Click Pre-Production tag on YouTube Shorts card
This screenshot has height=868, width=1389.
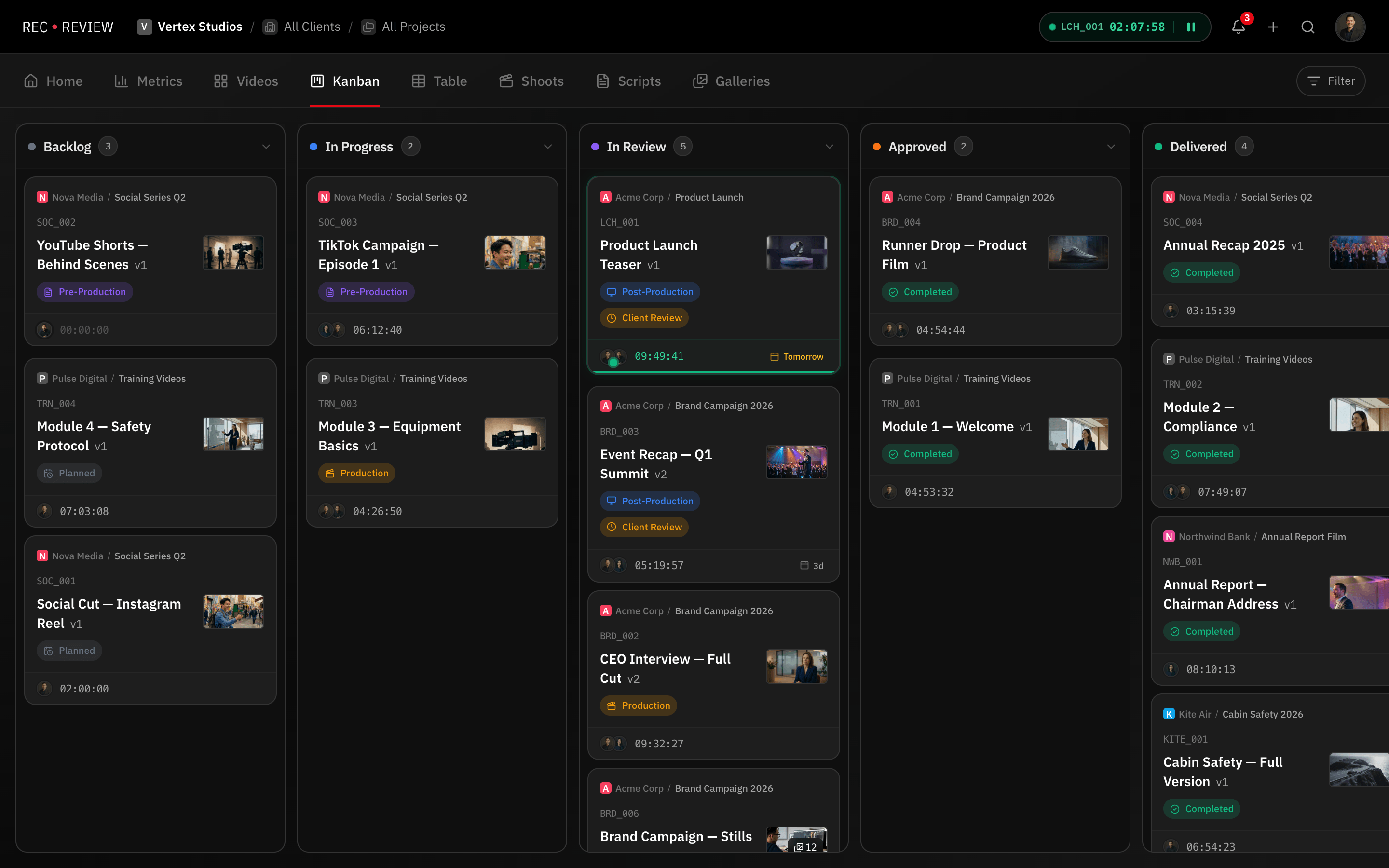pos(85,292)
